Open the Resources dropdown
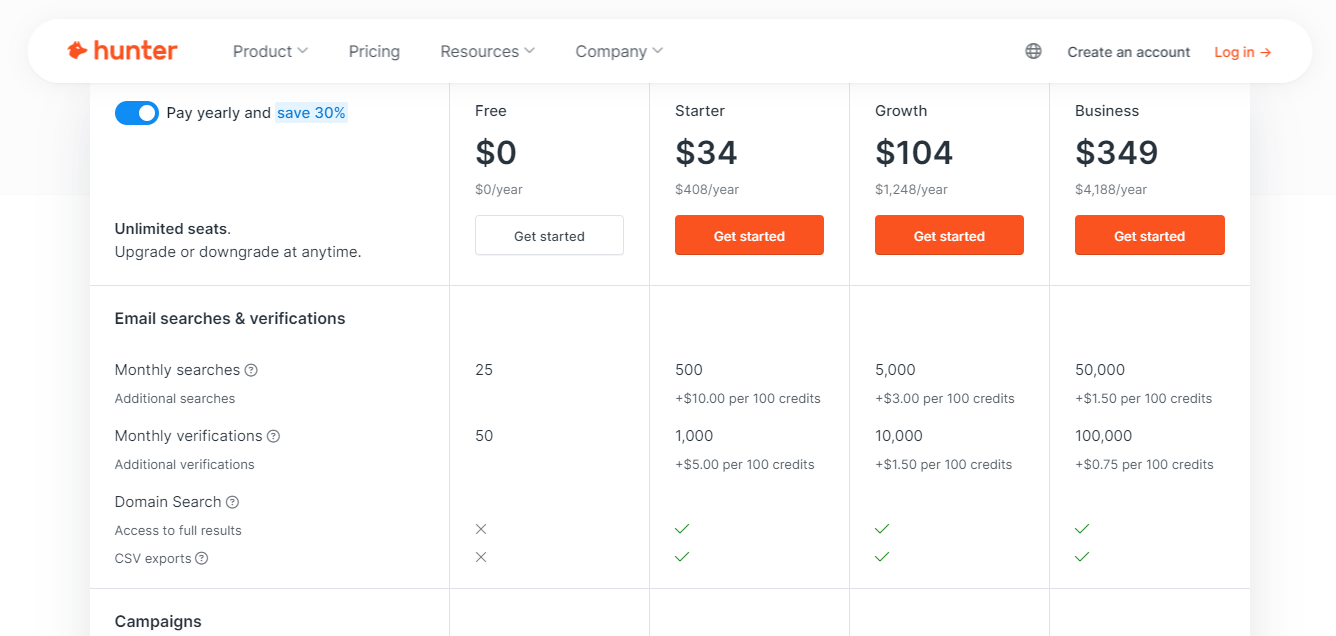 tap(487, 50)
